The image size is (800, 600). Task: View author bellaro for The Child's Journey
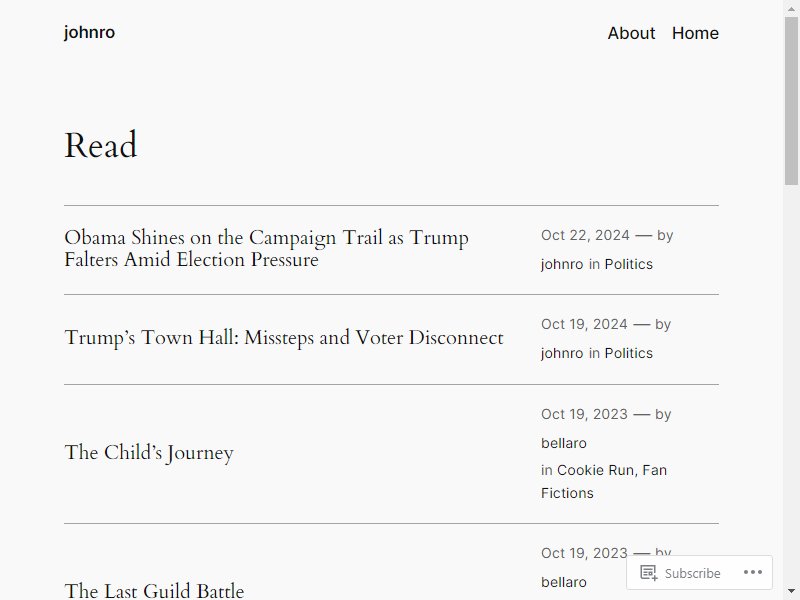[x=563, y=443]
